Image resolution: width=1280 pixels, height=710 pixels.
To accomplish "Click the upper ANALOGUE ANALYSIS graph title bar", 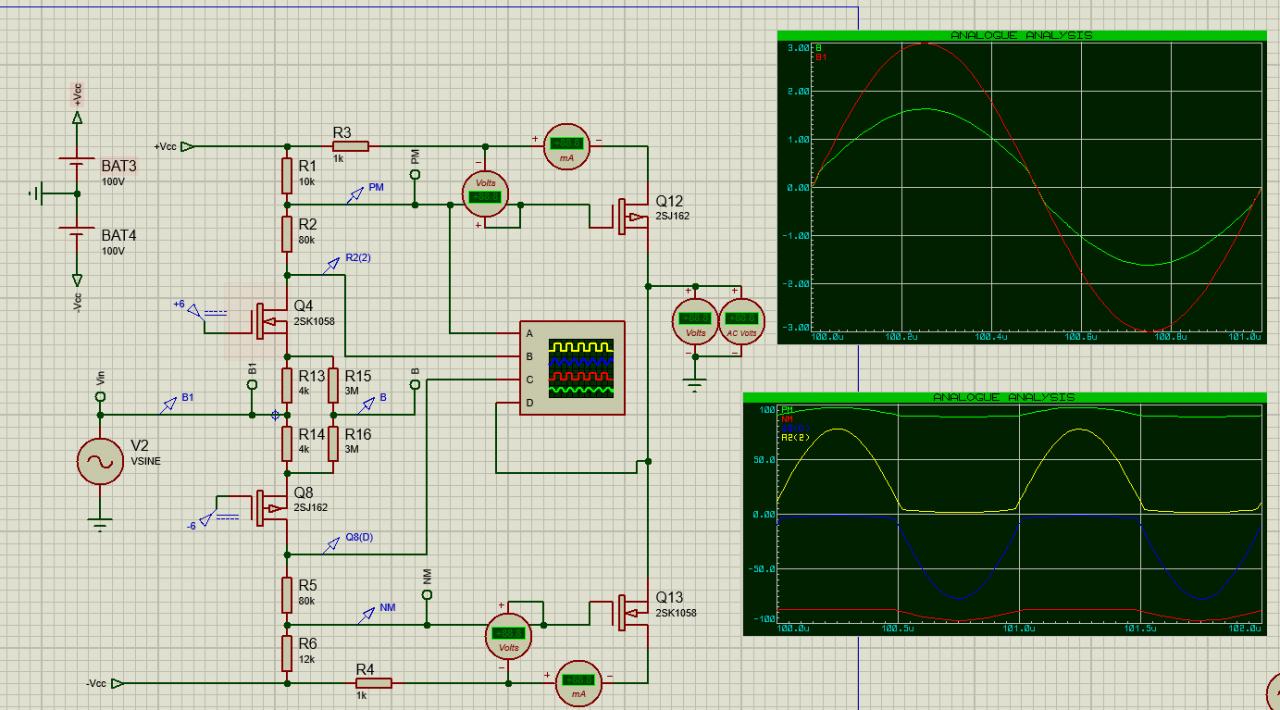I will [1021, 36].
